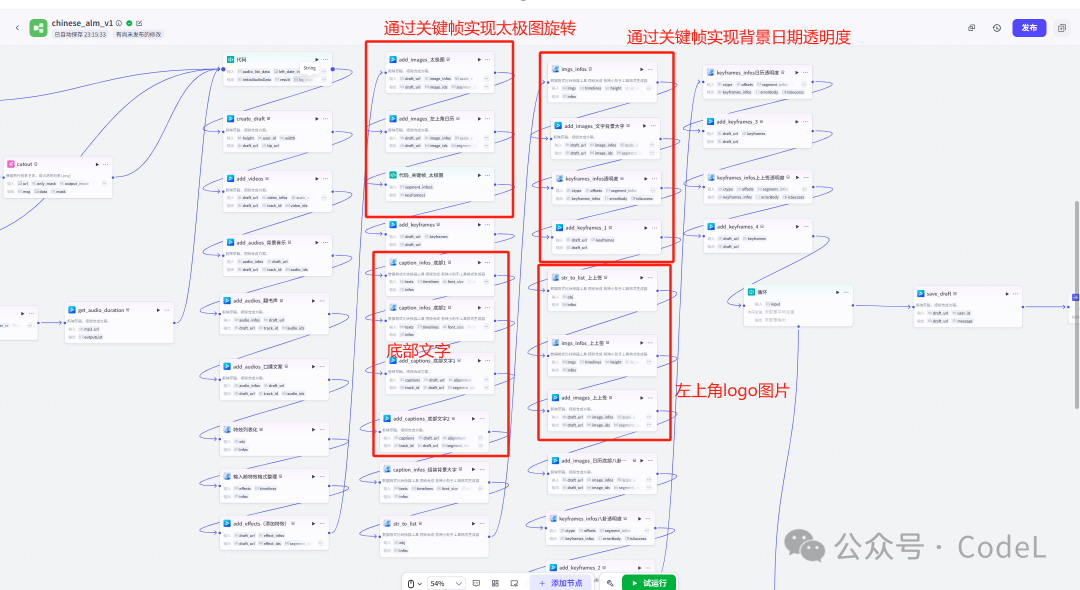Screen dimensions: 1080x590
Task: Select the pink cutout node icon
Action: click(10, 165)
